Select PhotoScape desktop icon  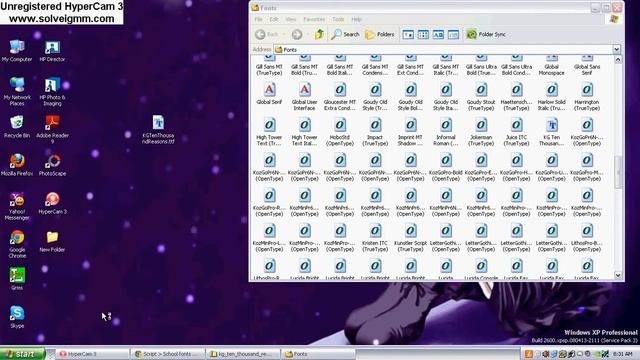tap(52, 165)
